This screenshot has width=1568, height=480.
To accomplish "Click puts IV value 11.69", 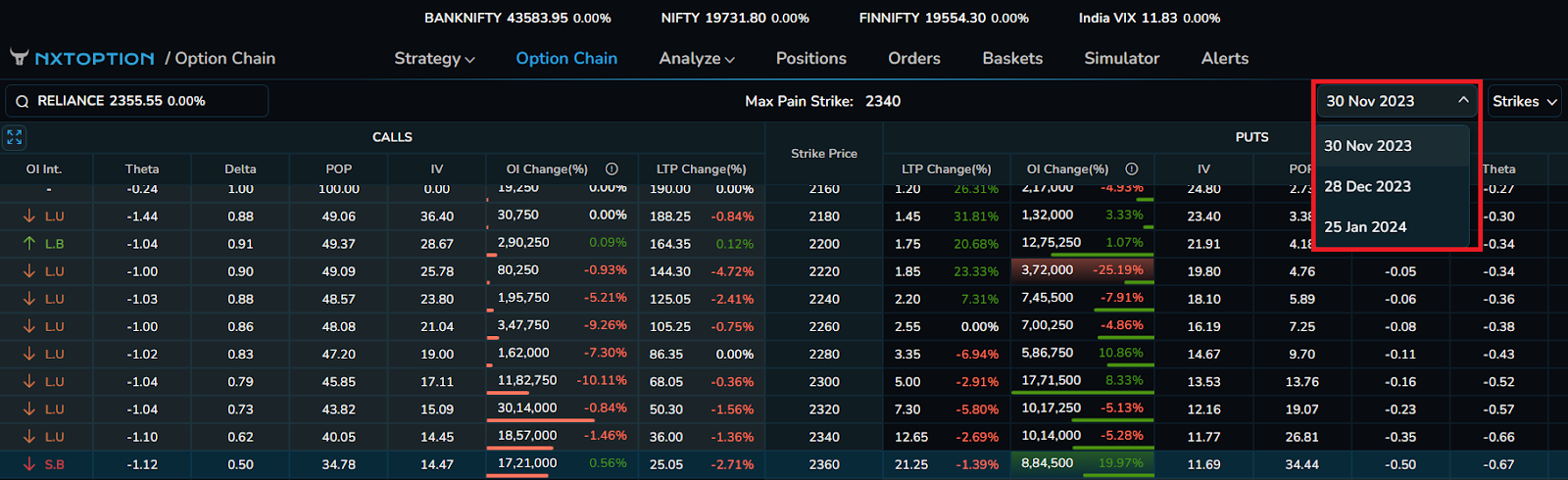I will pyautogui.click(x=1203, y=464).
